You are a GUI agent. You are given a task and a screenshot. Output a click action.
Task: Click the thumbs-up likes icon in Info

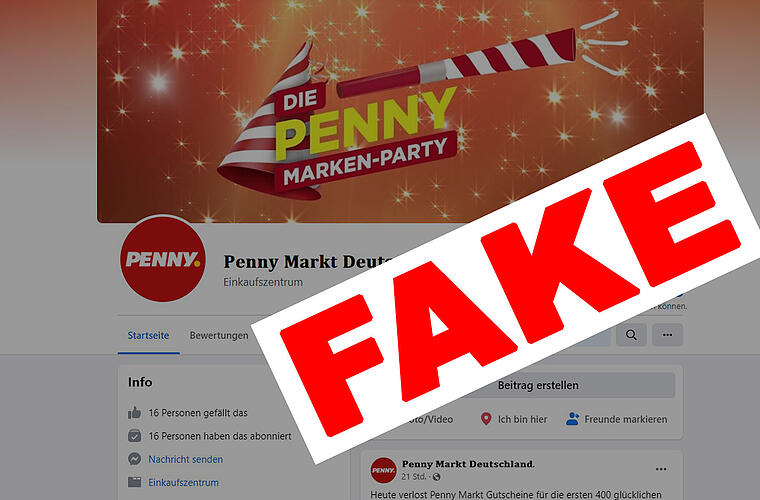pos(134,413)
